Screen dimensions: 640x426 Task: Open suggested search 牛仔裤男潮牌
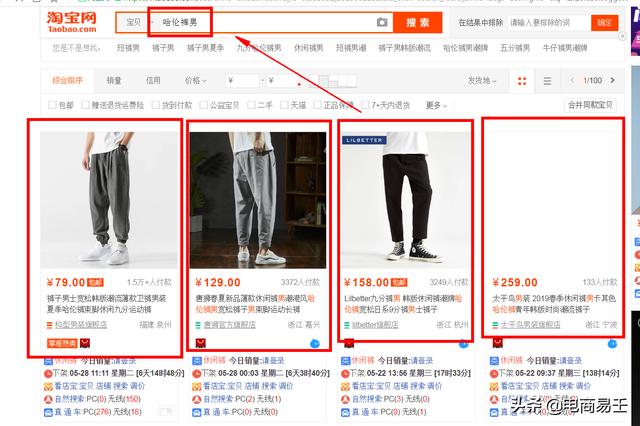coord(565,48)
